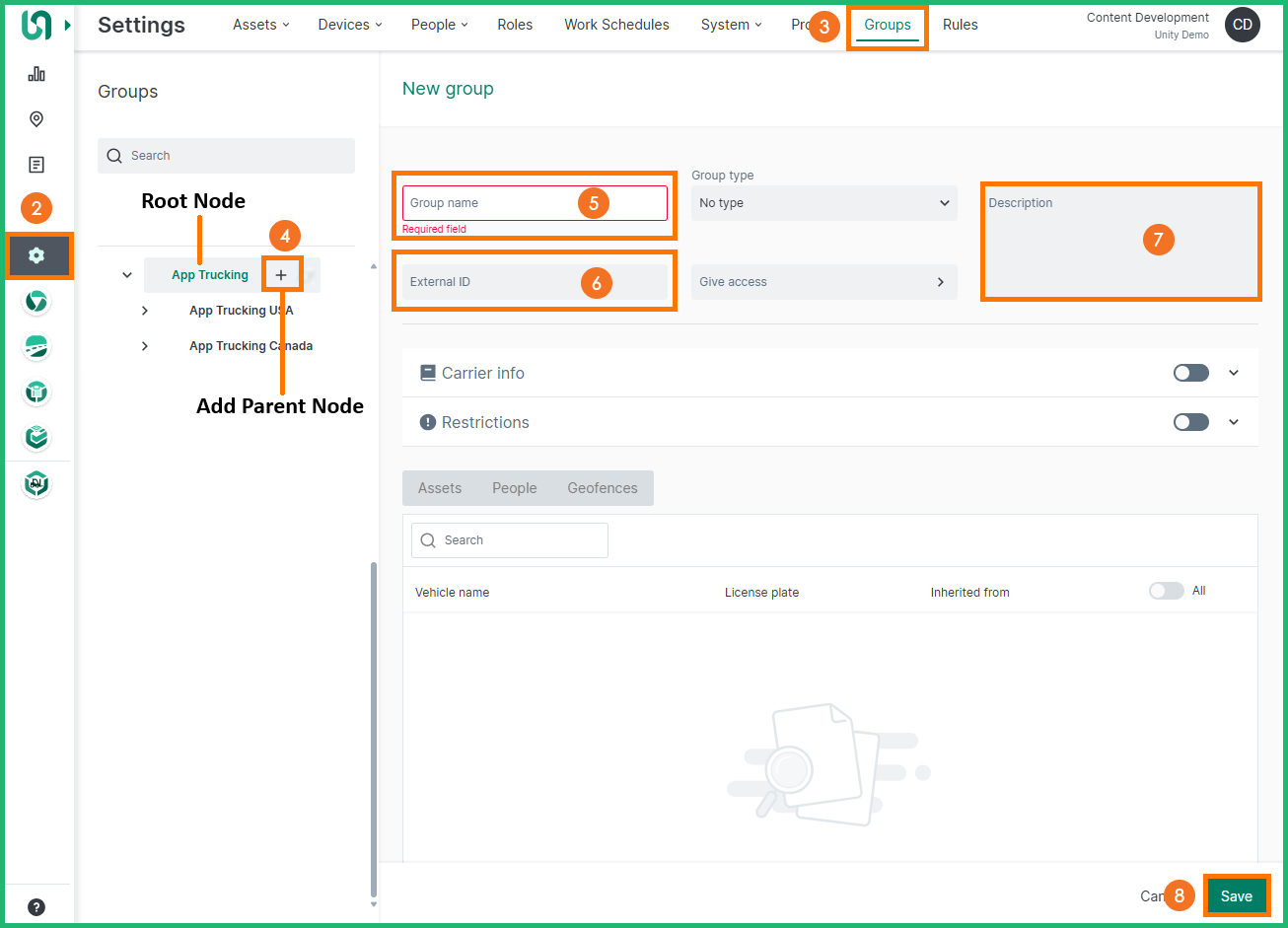The image size is (1288, 928).
Task: Click the CD user avatar
Action: click(1242, 25)
